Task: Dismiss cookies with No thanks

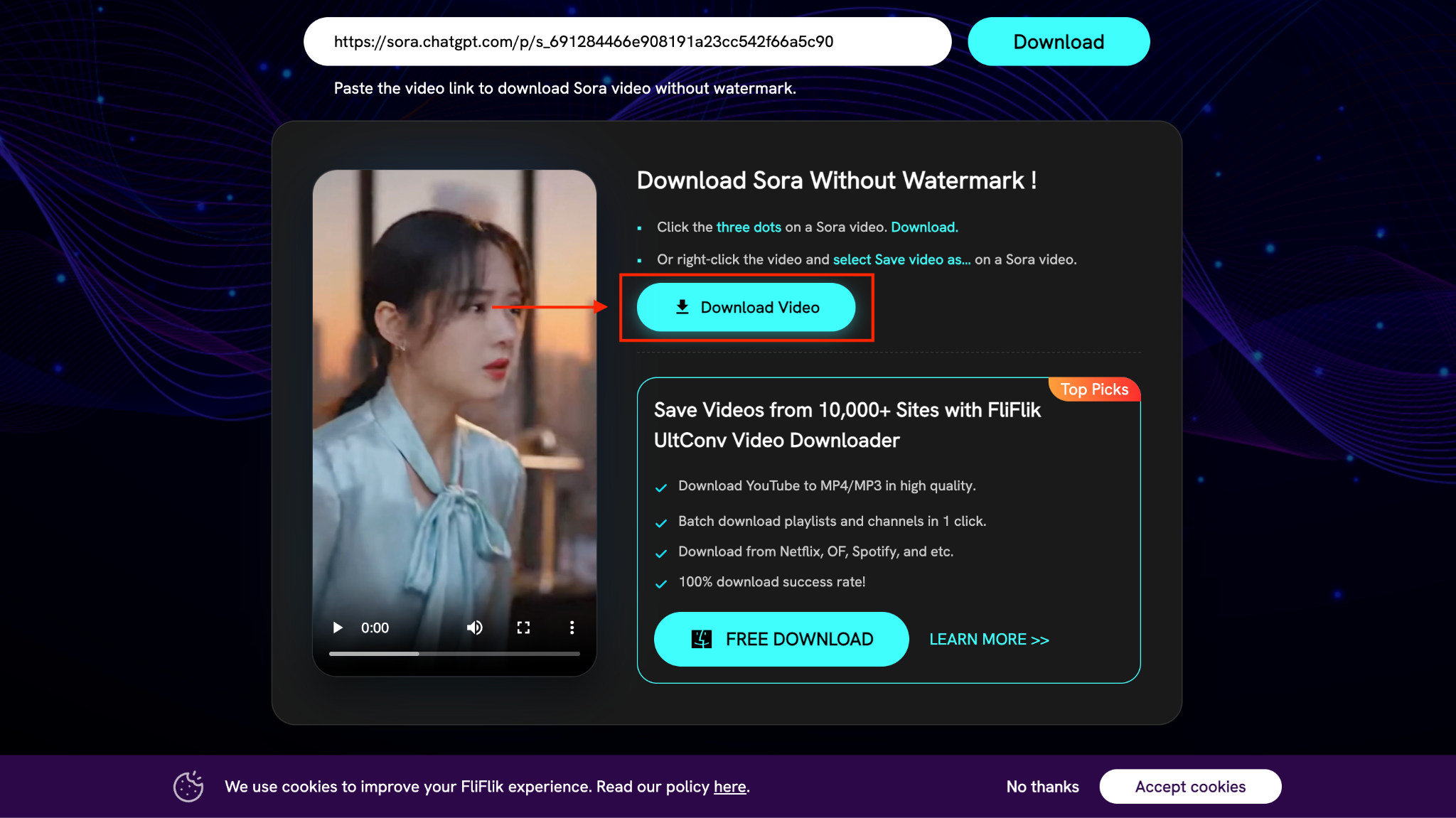Action: tap(1042, 786)
